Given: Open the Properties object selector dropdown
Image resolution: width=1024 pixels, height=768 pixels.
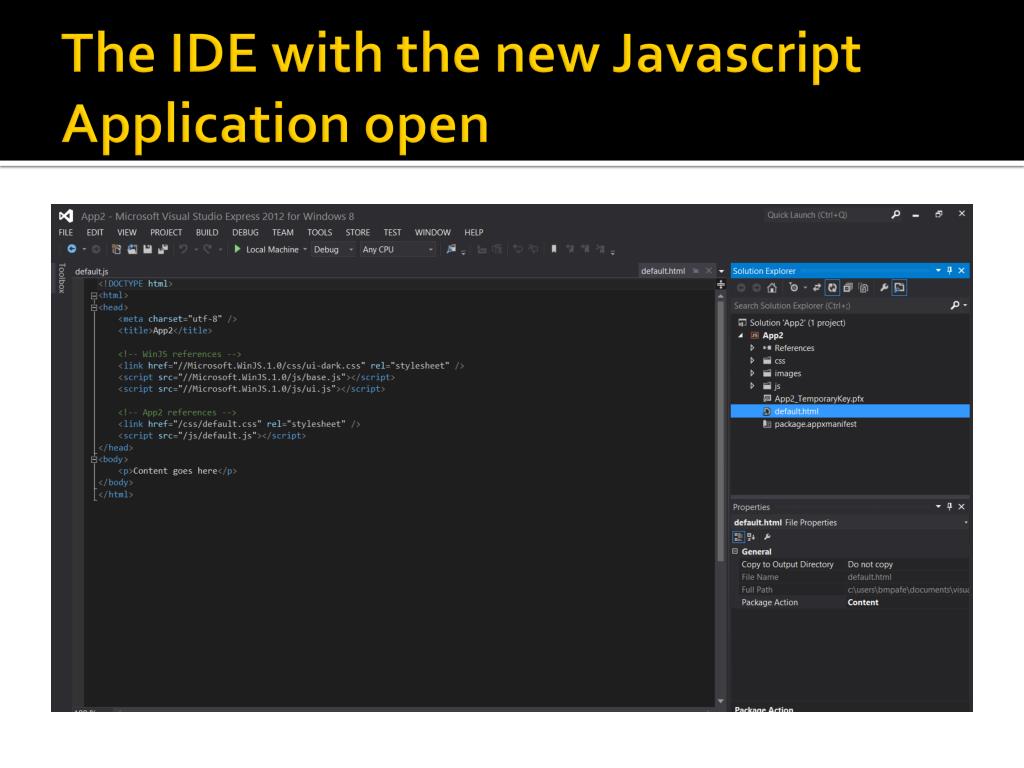Looking at the screenshot, I should [965, 522].
